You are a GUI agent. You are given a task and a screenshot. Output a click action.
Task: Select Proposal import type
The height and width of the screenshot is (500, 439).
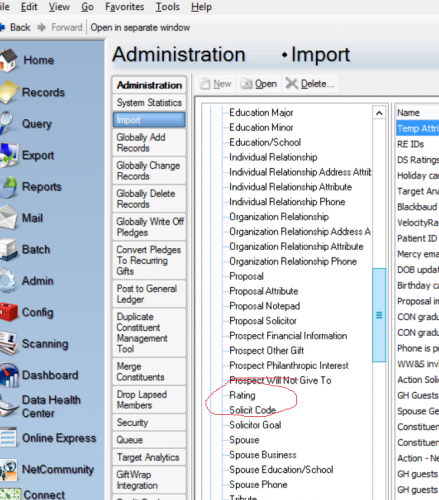pos(246,276)
